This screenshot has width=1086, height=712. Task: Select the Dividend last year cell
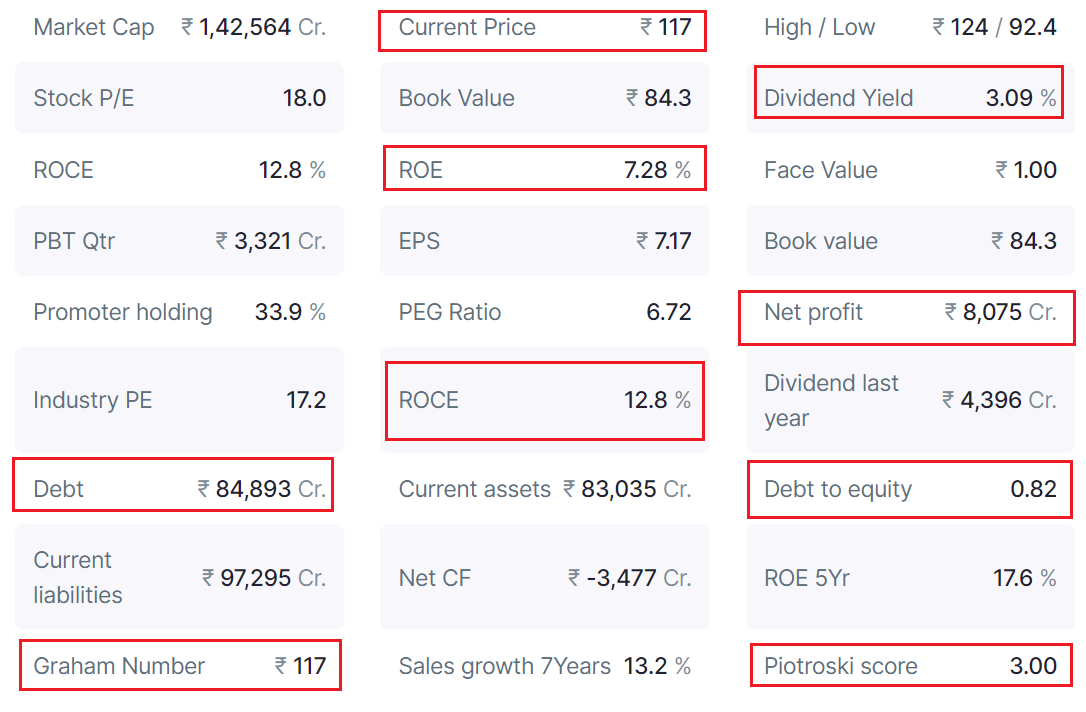pos(909,401)
